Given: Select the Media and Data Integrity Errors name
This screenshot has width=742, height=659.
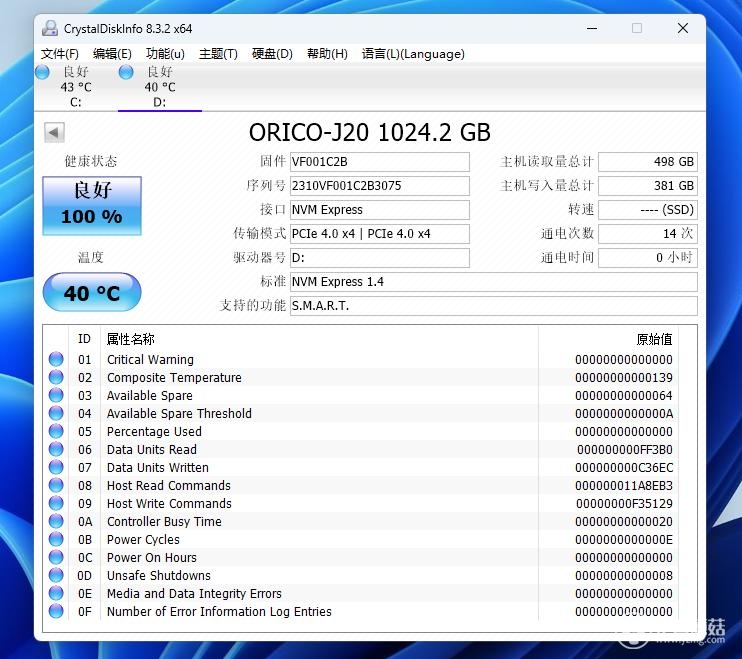Looking at the screenshot, I should tap(194, 593).
